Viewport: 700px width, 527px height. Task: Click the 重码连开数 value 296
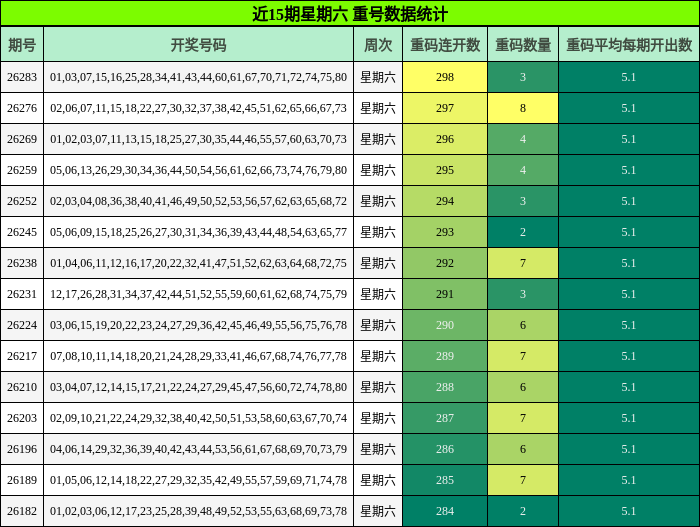point(445,139)
